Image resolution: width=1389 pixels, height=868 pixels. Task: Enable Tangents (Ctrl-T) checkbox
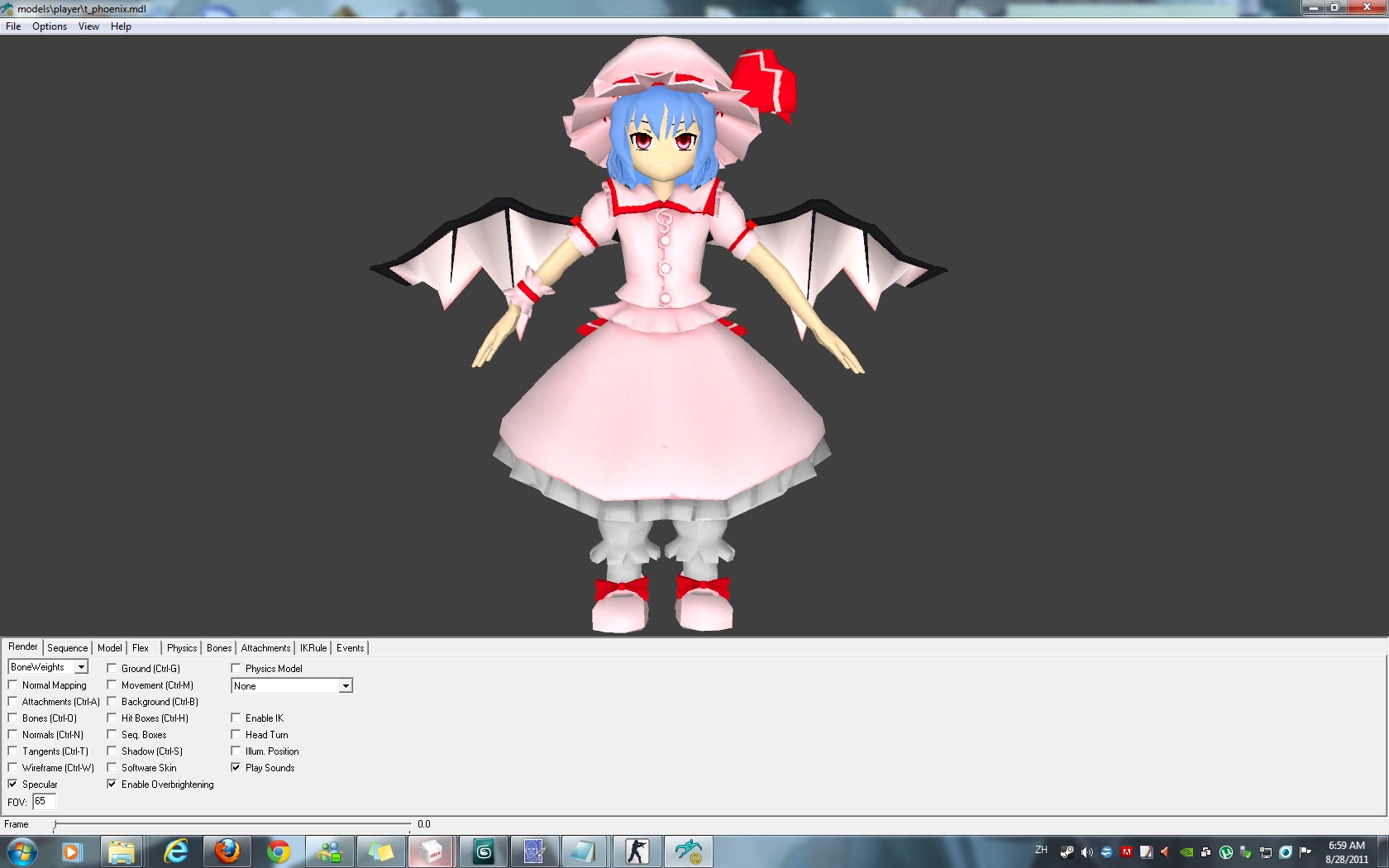click(12, 751)
